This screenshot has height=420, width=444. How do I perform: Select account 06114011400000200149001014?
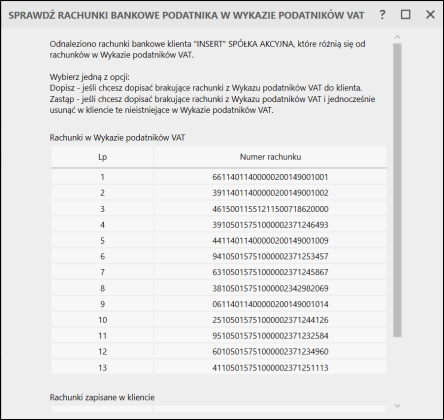pos(270,304)
